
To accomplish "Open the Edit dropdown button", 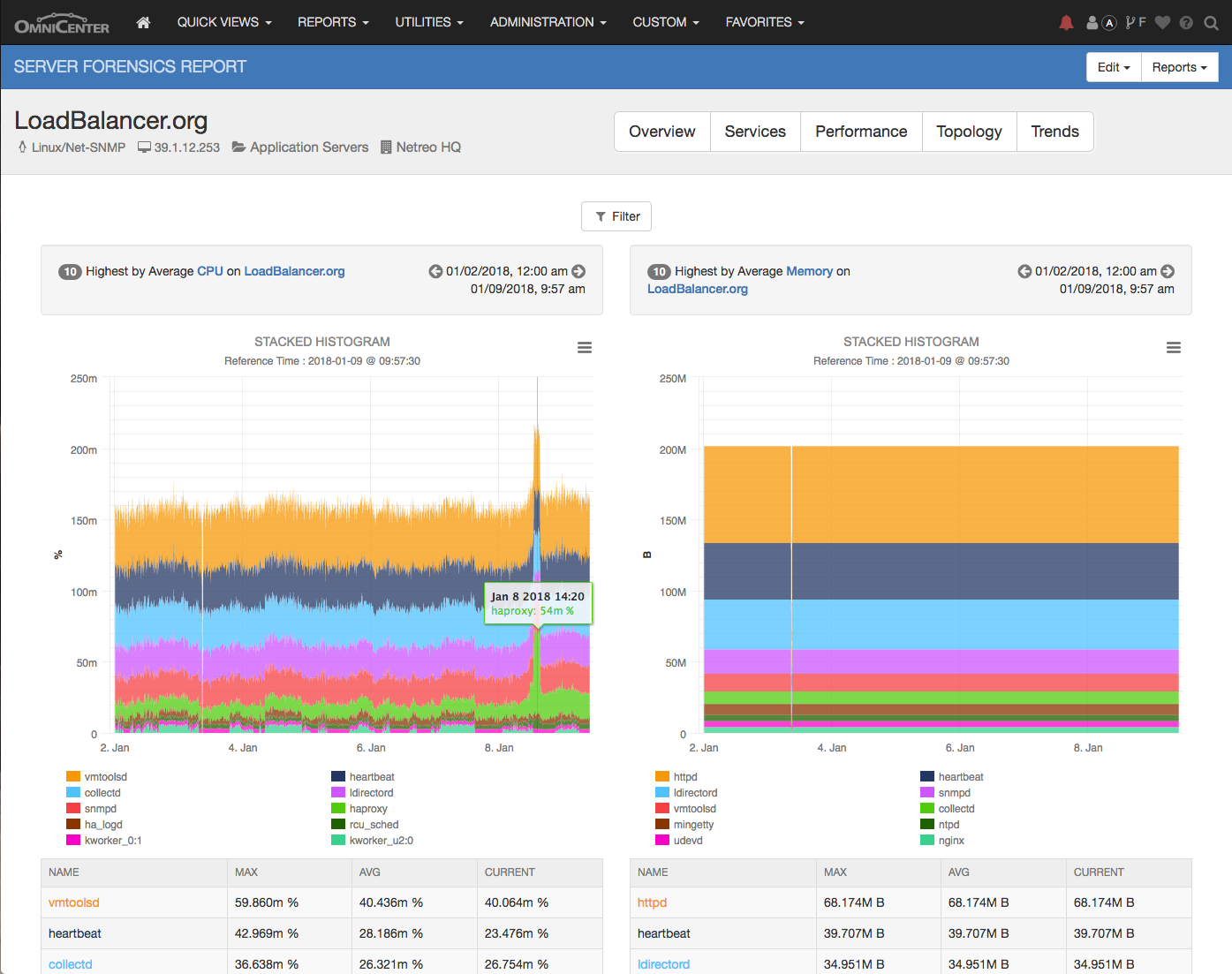I will pos(1114,67).
